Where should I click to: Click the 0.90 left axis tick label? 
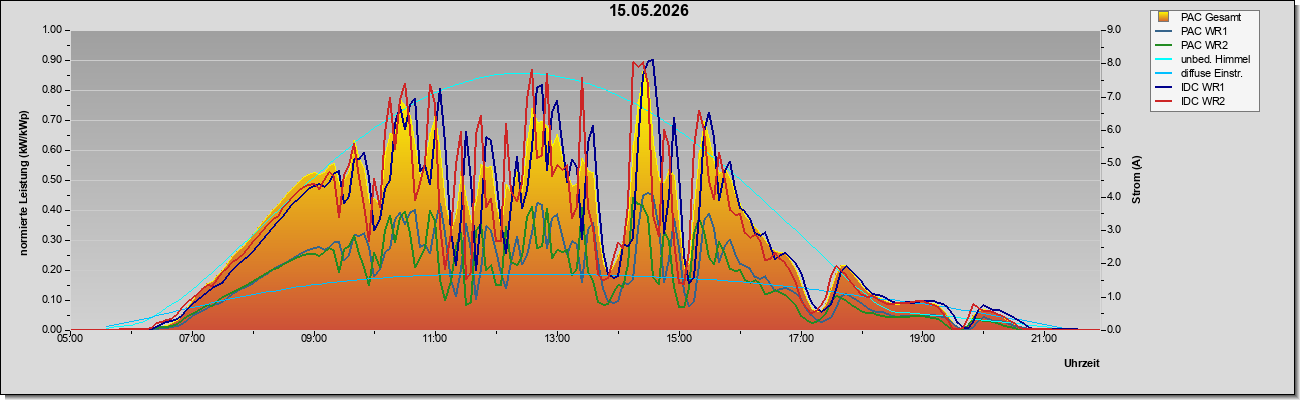[x=51, y=60]
